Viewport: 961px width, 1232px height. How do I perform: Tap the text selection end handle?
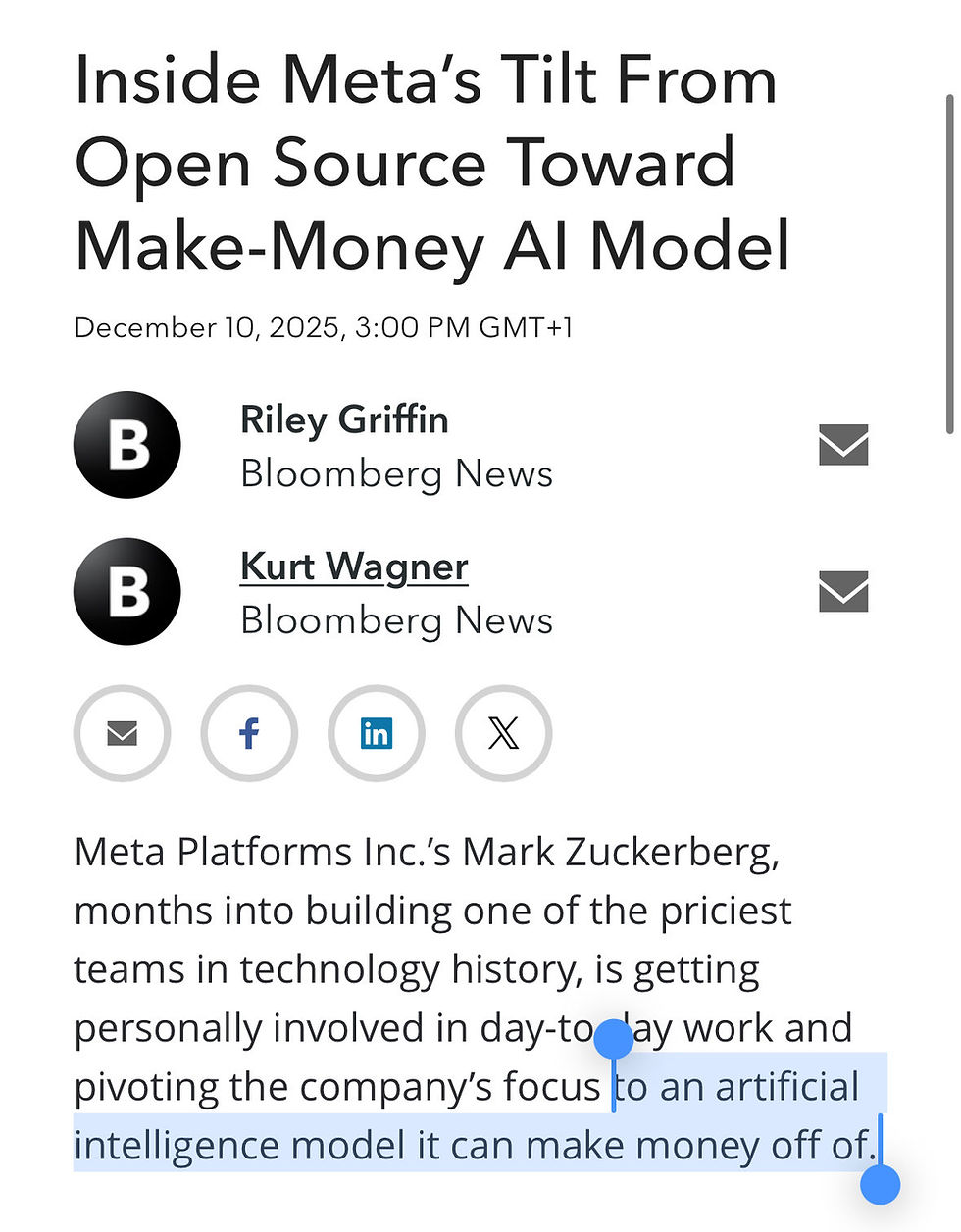coord(880,1184)
